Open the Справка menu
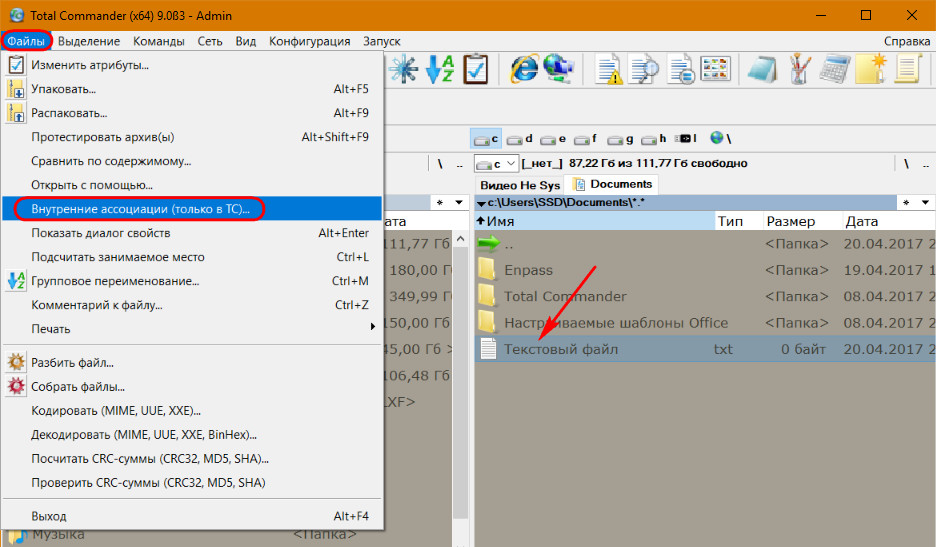The width and height of the screenshot is (936, 547). (x=907, y=41)
